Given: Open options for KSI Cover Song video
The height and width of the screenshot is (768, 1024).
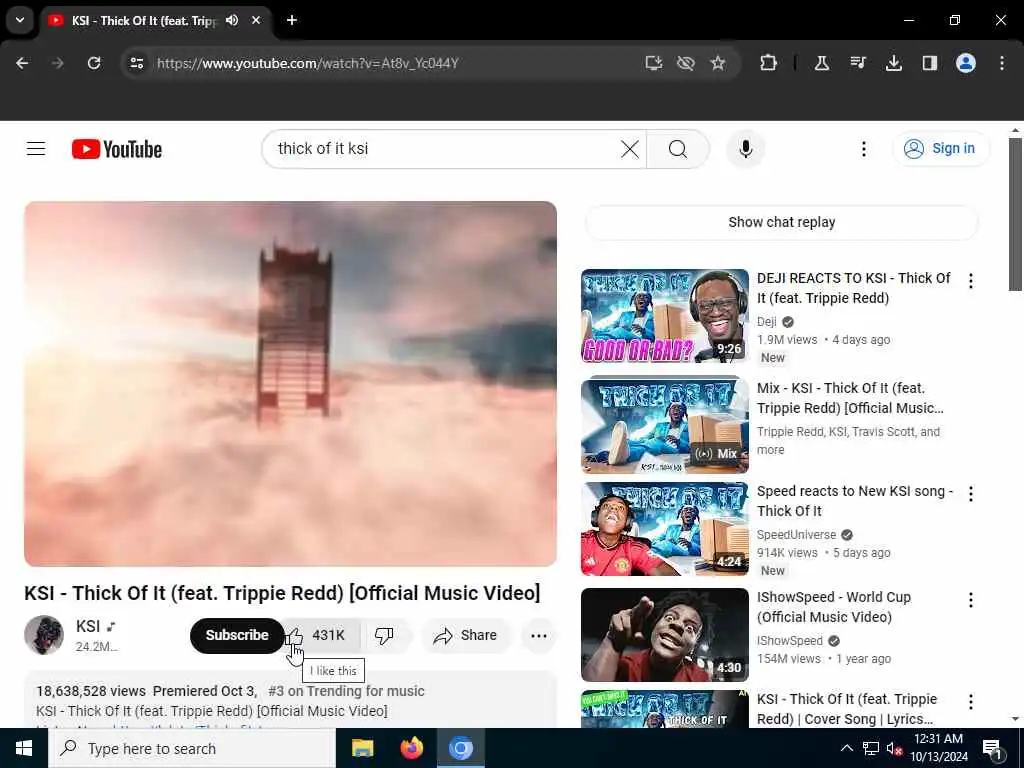Looking at the screenshot, I should [x=970, y=701].
